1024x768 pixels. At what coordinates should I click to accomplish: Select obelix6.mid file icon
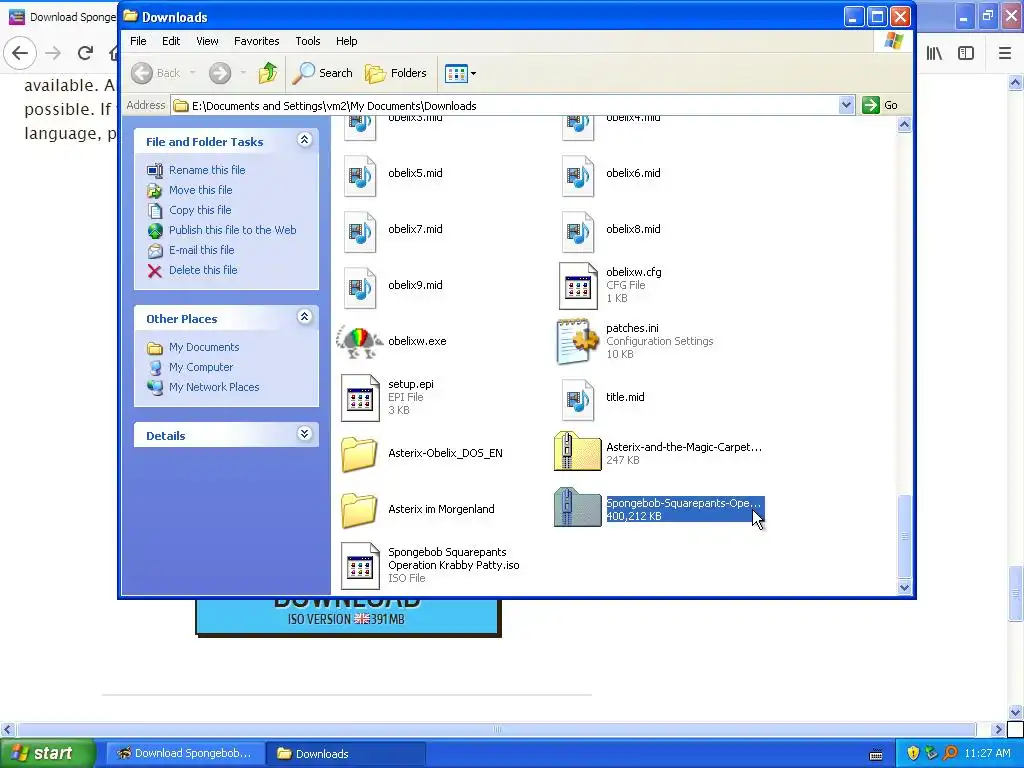click(x=578, y=175)
